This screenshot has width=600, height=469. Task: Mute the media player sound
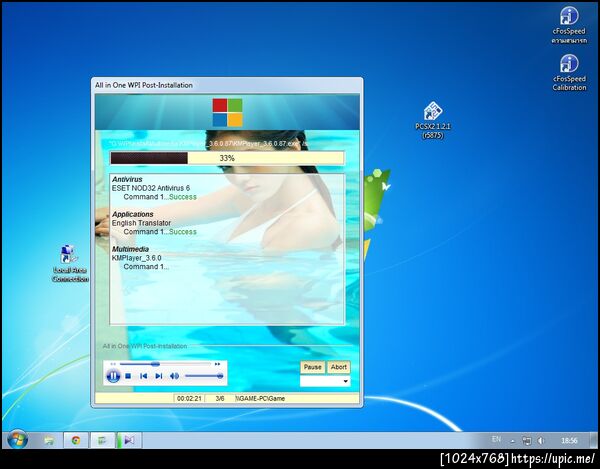point(174,376)
